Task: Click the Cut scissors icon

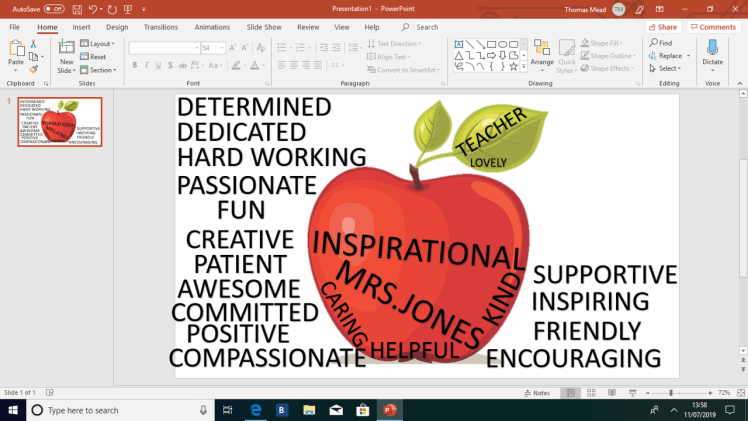Action: [33, 44]
